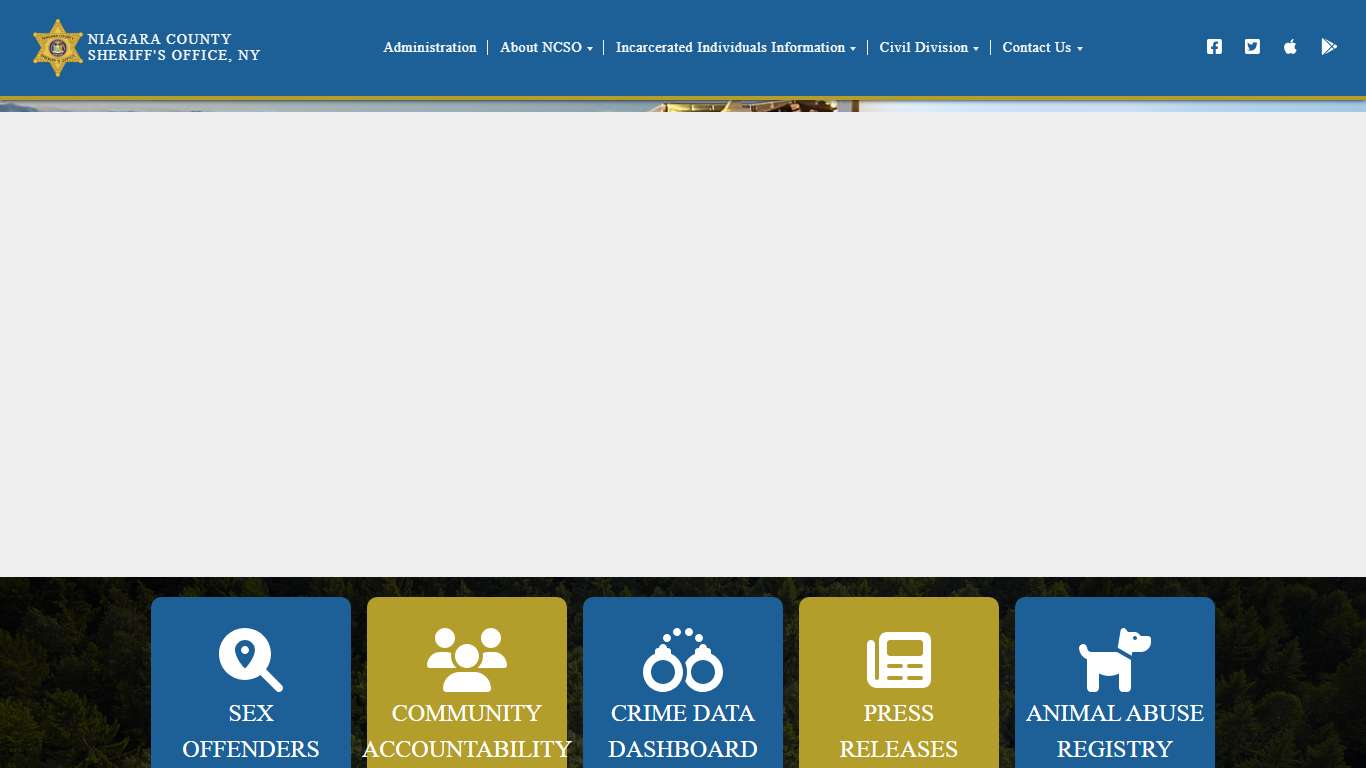
Task: Select the Press Releases tile label
Action: [898, 731]
